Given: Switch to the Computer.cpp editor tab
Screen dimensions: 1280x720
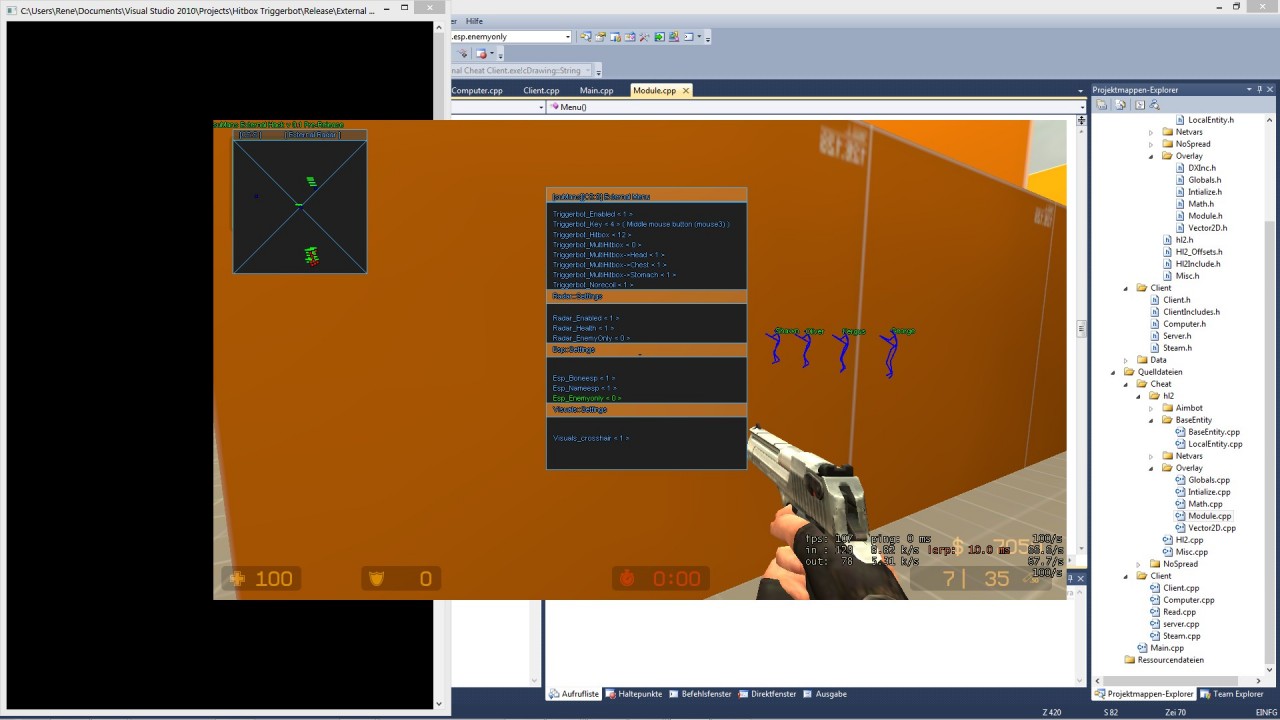Looking at the screenshot, I should click(477, 90).
